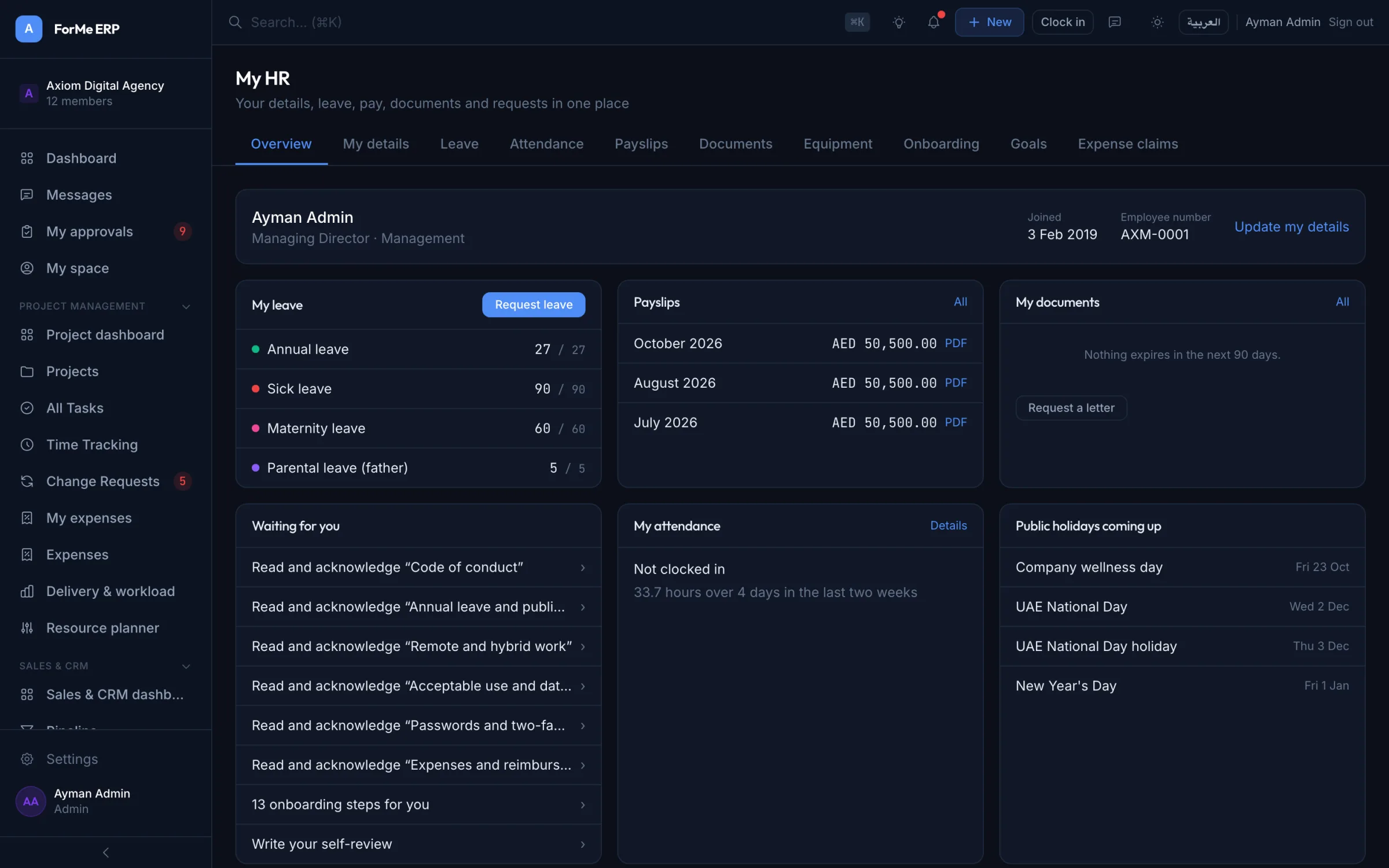This screenshot has width=1389, height=868.
Task: Open August 2026 payslip PDF
Action: coord(956,382)
